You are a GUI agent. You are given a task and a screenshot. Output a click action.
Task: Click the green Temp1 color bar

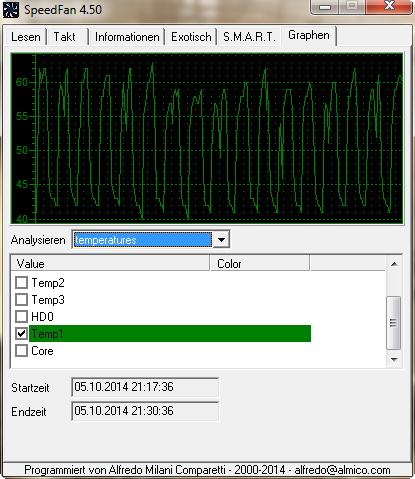(x=170, y=333)
